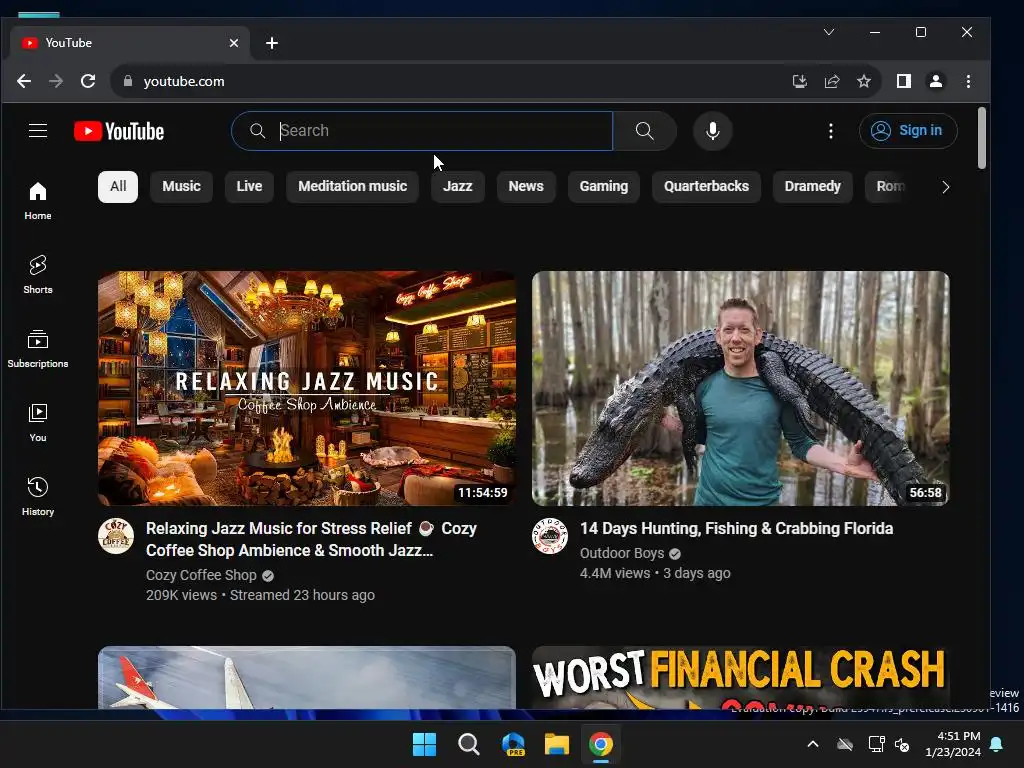
Task: Open Microsoft Edge from taskbar
Action: point(513,744)
